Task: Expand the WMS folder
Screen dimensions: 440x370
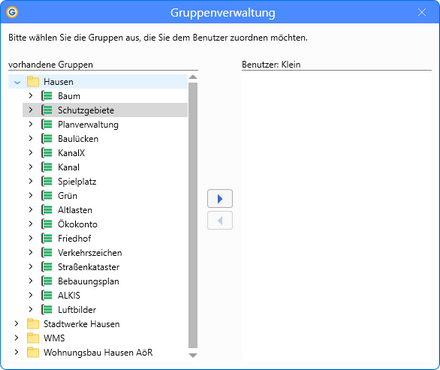Action: pos(17,338)
